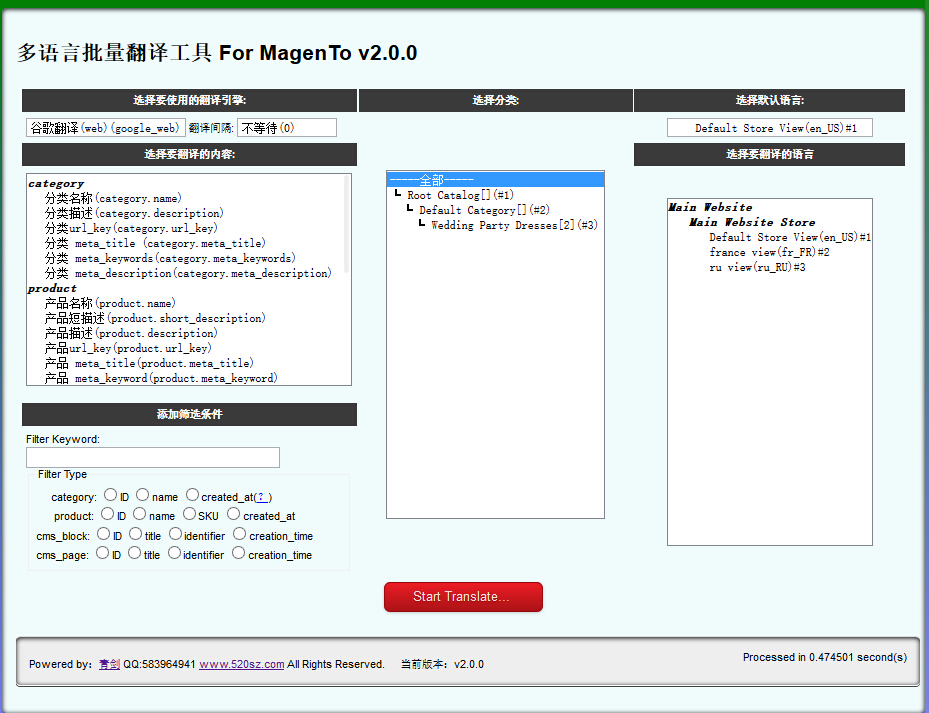Select cms_page ID filter radio button
This screenshot has width=929, height=713.
click(x=102, y=552)
